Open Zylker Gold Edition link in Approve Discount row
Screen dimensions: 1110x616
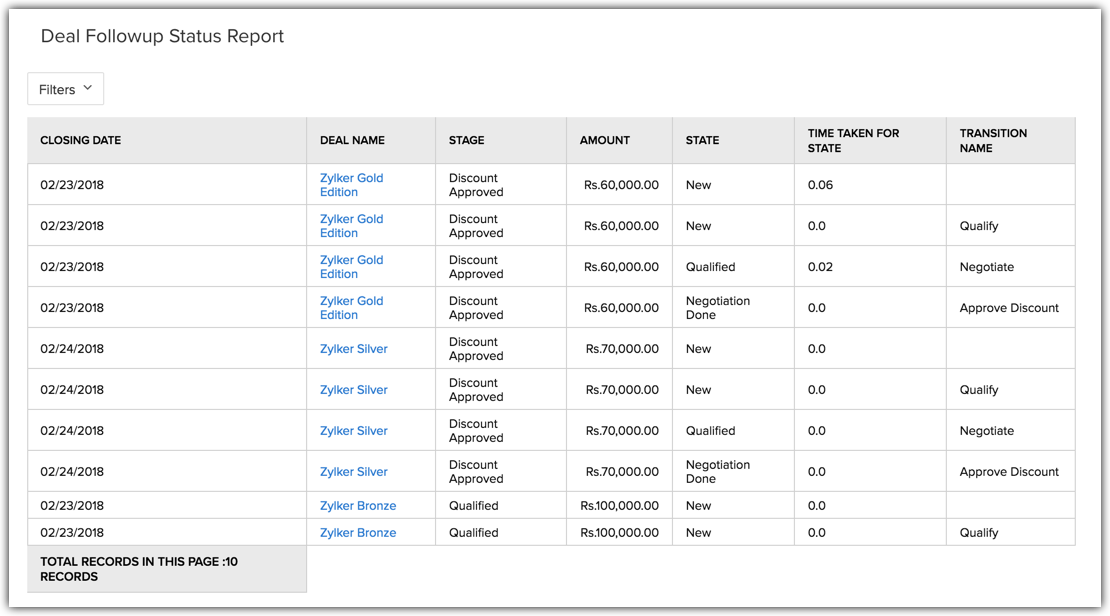point(351,308)
